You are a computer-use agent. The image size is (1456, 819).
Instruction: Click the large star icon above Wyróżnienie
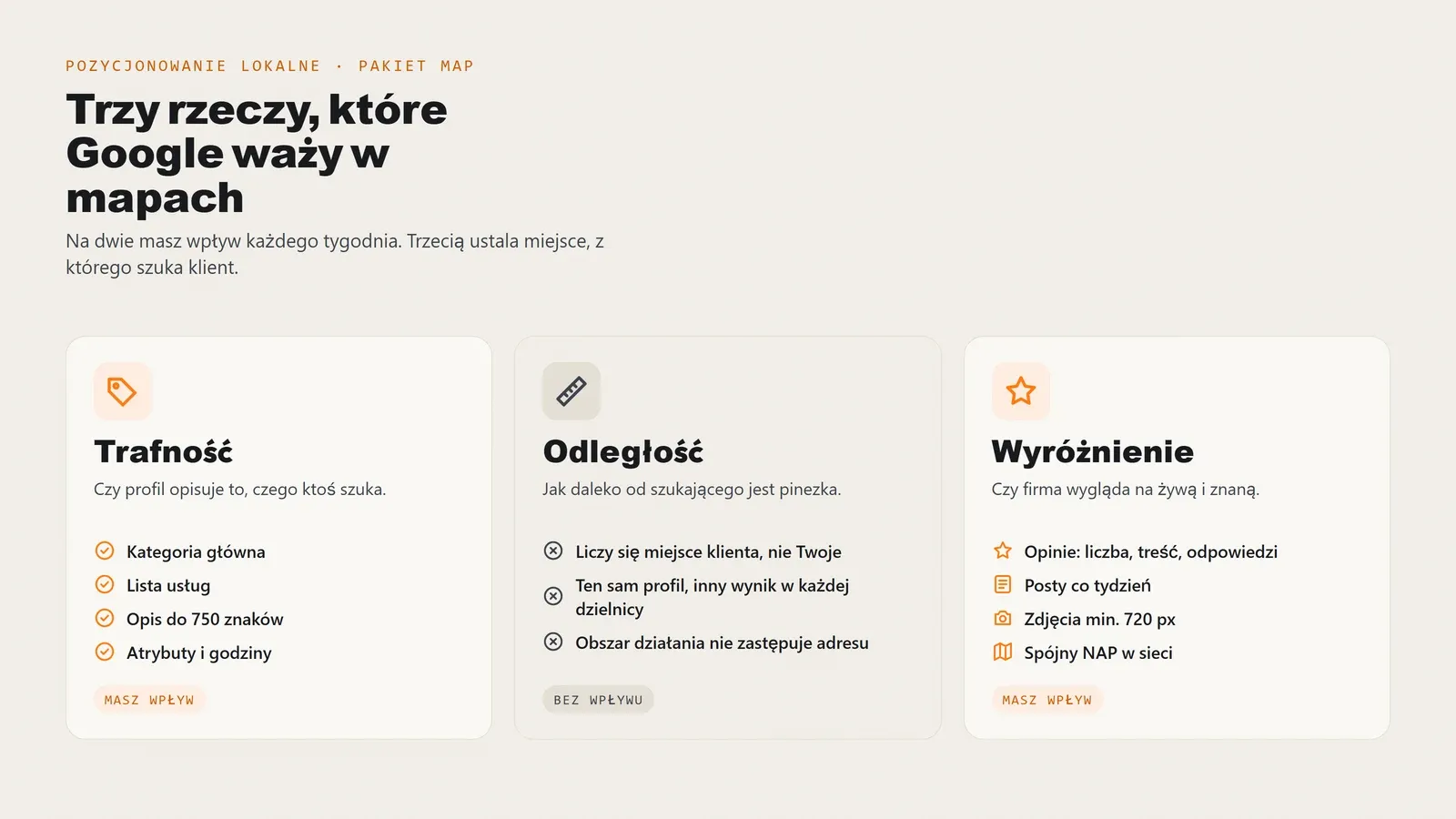pyautogui.click(x=1021, y=391)
